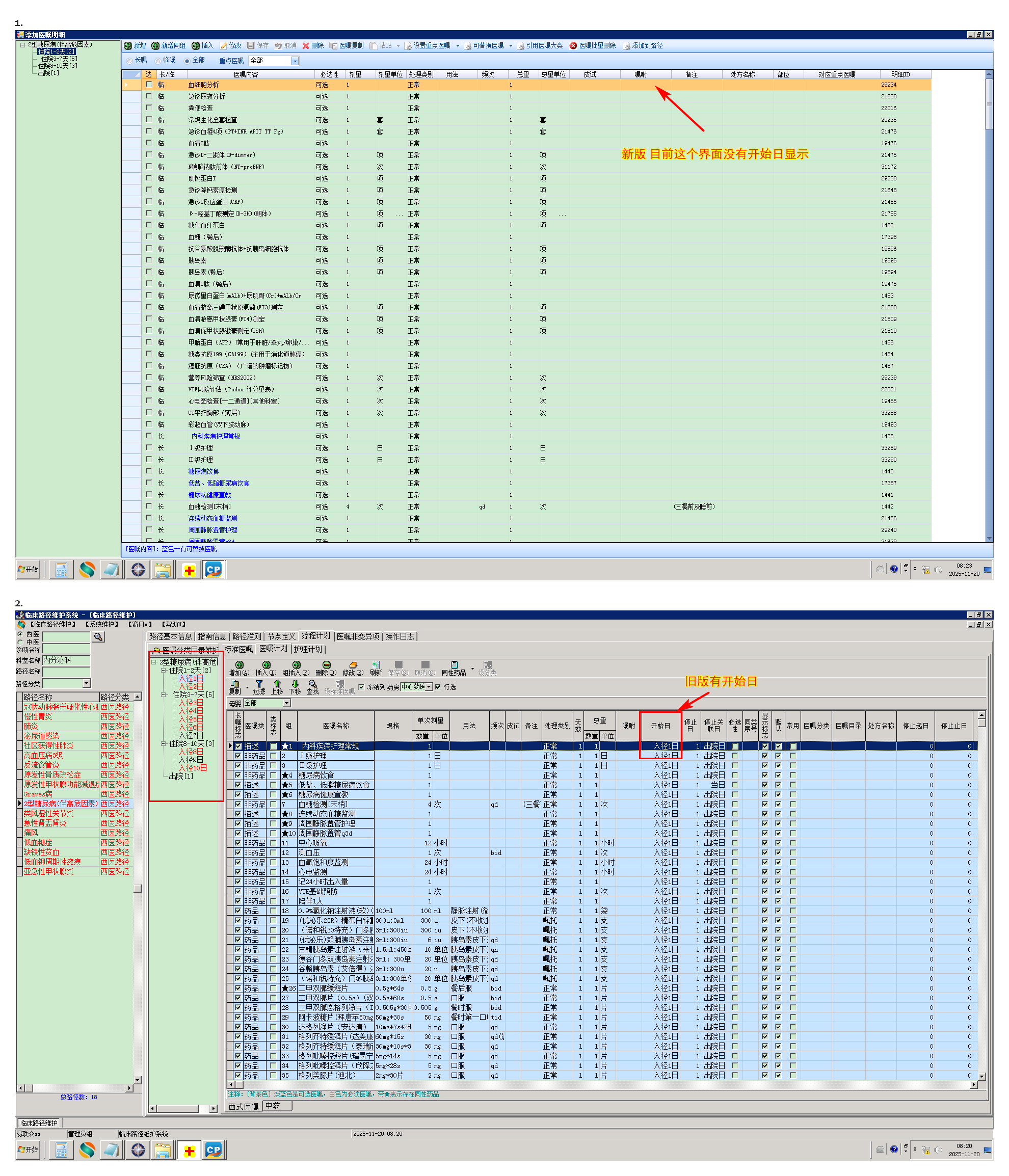Check the 血细胞分析 row checkbox

tap(149, 85)
